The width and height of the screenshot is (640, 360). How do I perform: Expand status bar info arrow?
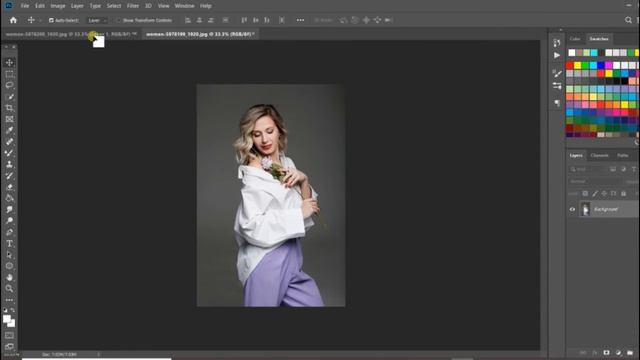click(x=98, y=354)
